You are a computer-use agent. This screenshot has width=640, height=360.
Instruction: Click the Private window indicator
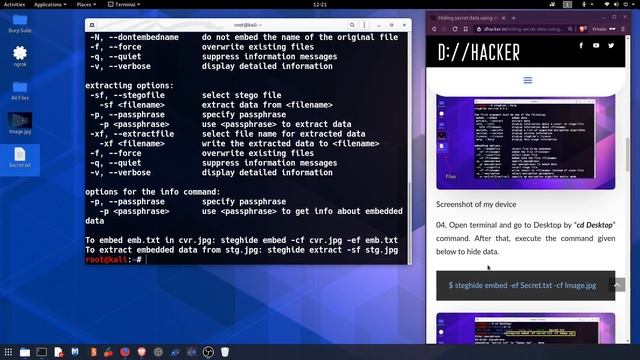pyautogui.click(x=604, y=29)
